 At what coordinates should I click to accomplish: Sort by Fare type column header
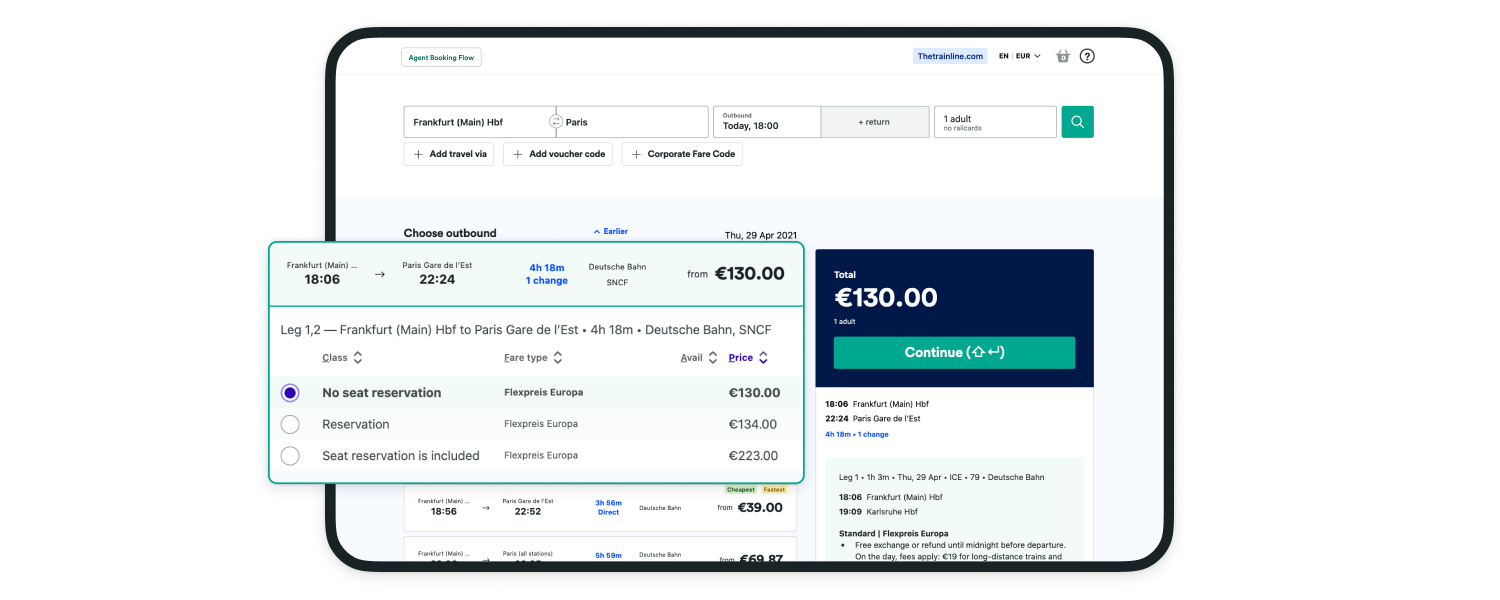pyautogui.click(x=525, y=358)
